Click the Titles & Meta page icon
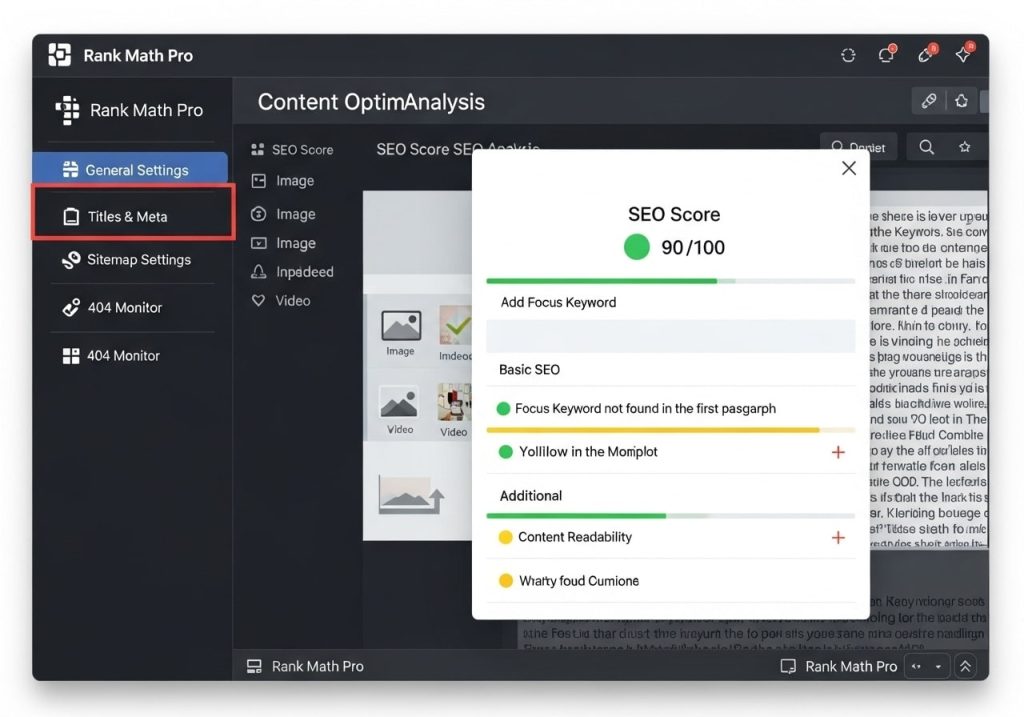1024x717 pixels. click(x=71, y=217)
